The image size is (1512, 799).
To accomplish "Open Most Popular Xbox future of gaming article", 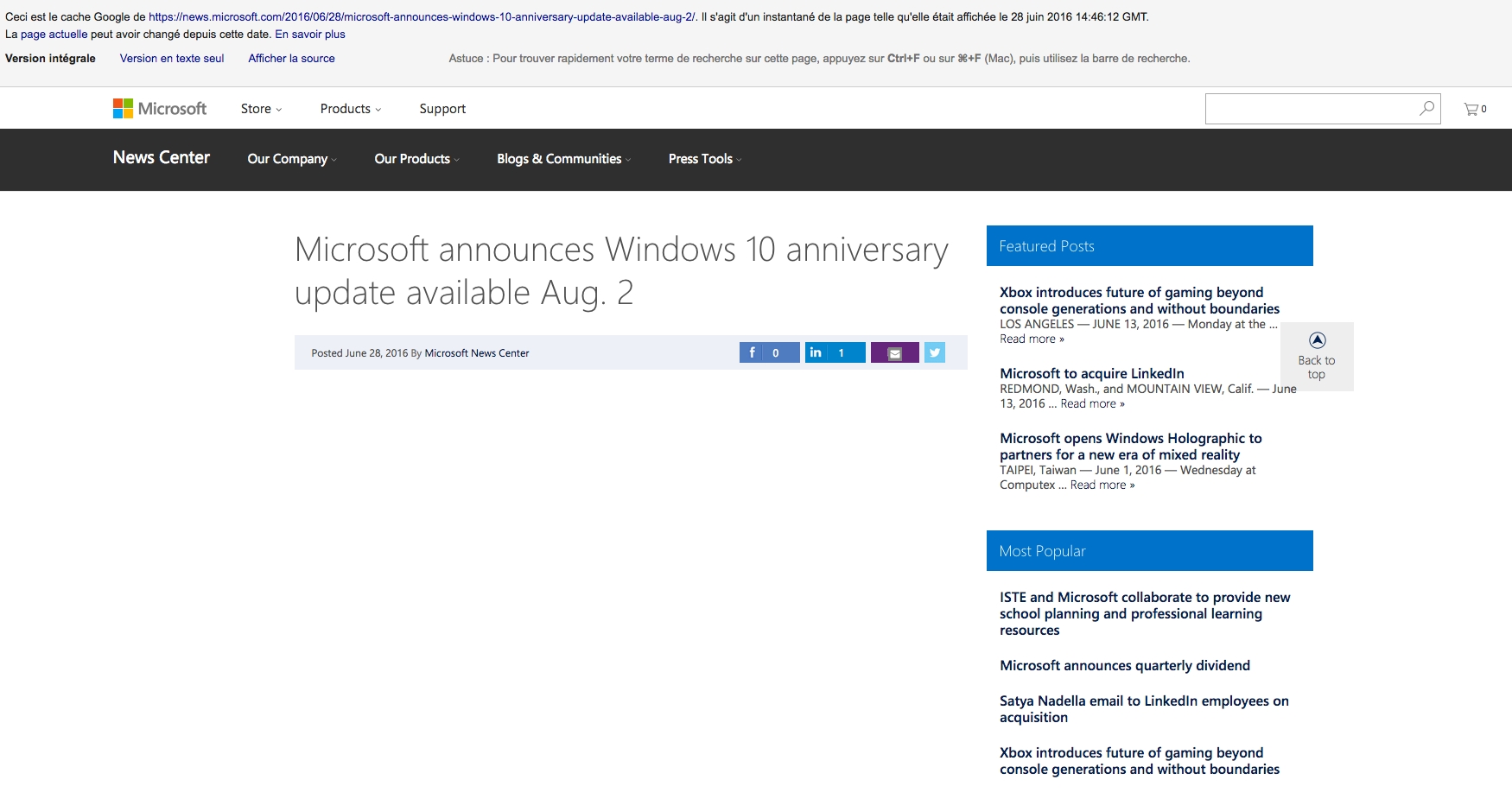I will (x=1140, y=761).
